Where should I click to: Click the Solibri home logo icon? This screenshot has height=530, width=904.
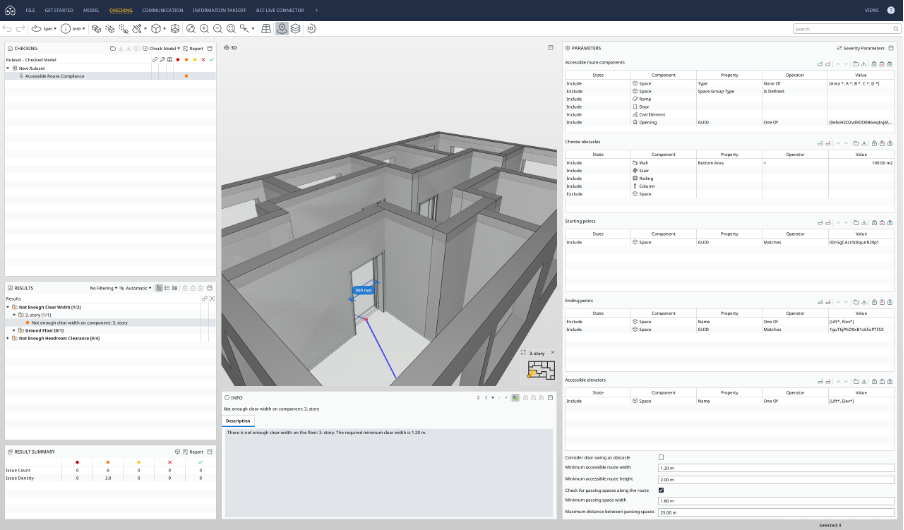tap(10, 9)
